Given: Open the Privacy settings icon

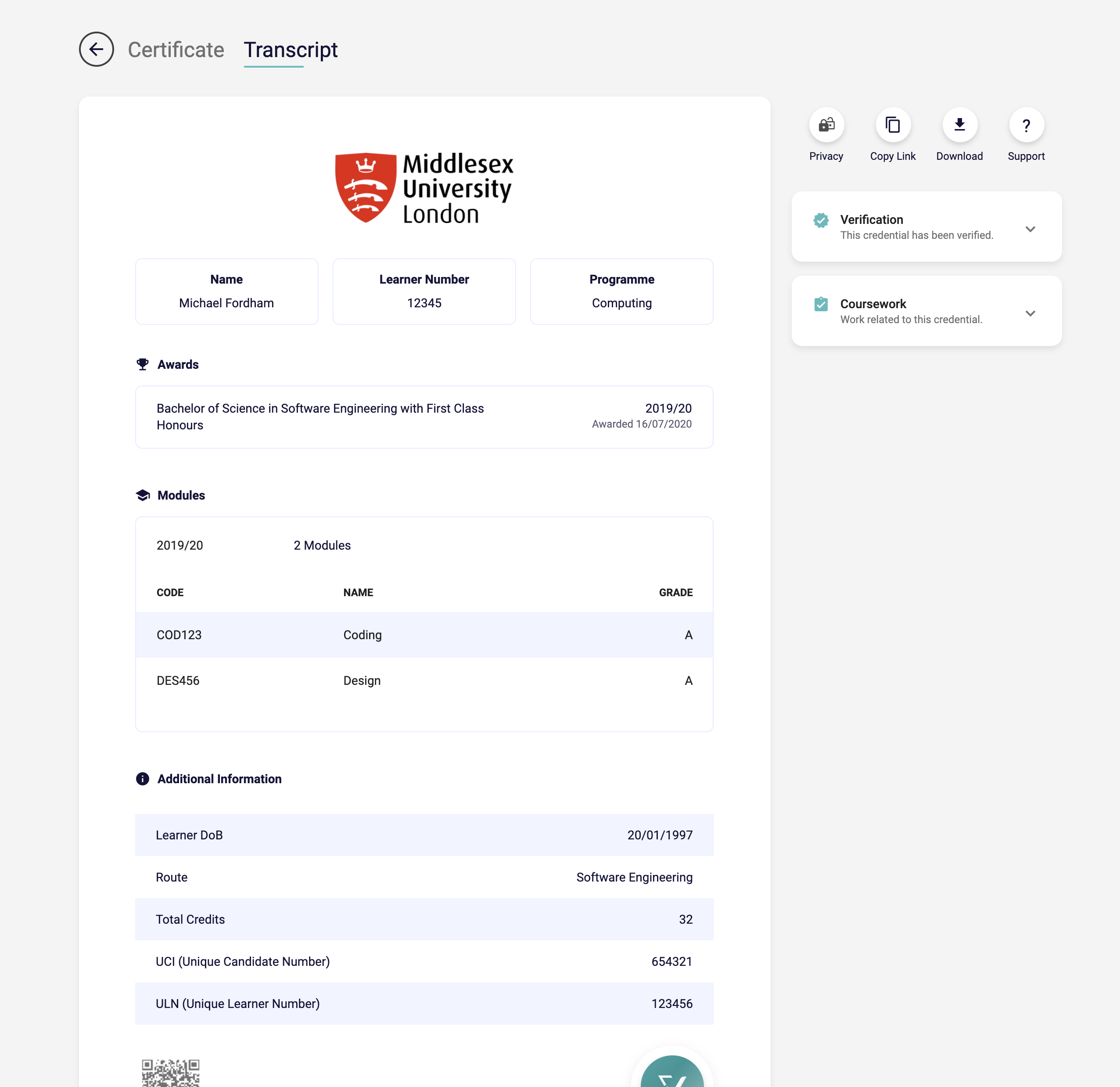Looking at the screenshot, I should [826, 125].
